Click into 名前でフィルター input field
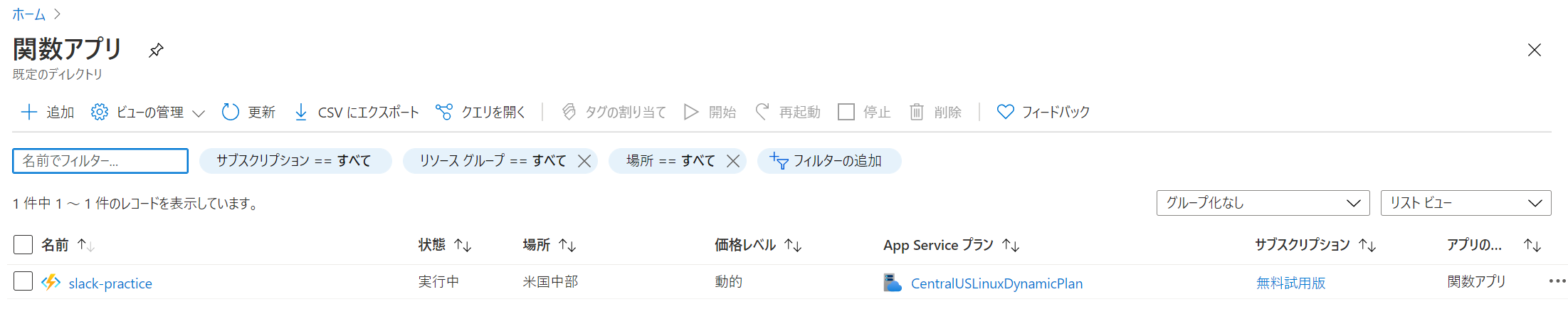1568x334 pixels. click(x=100, y=161)
